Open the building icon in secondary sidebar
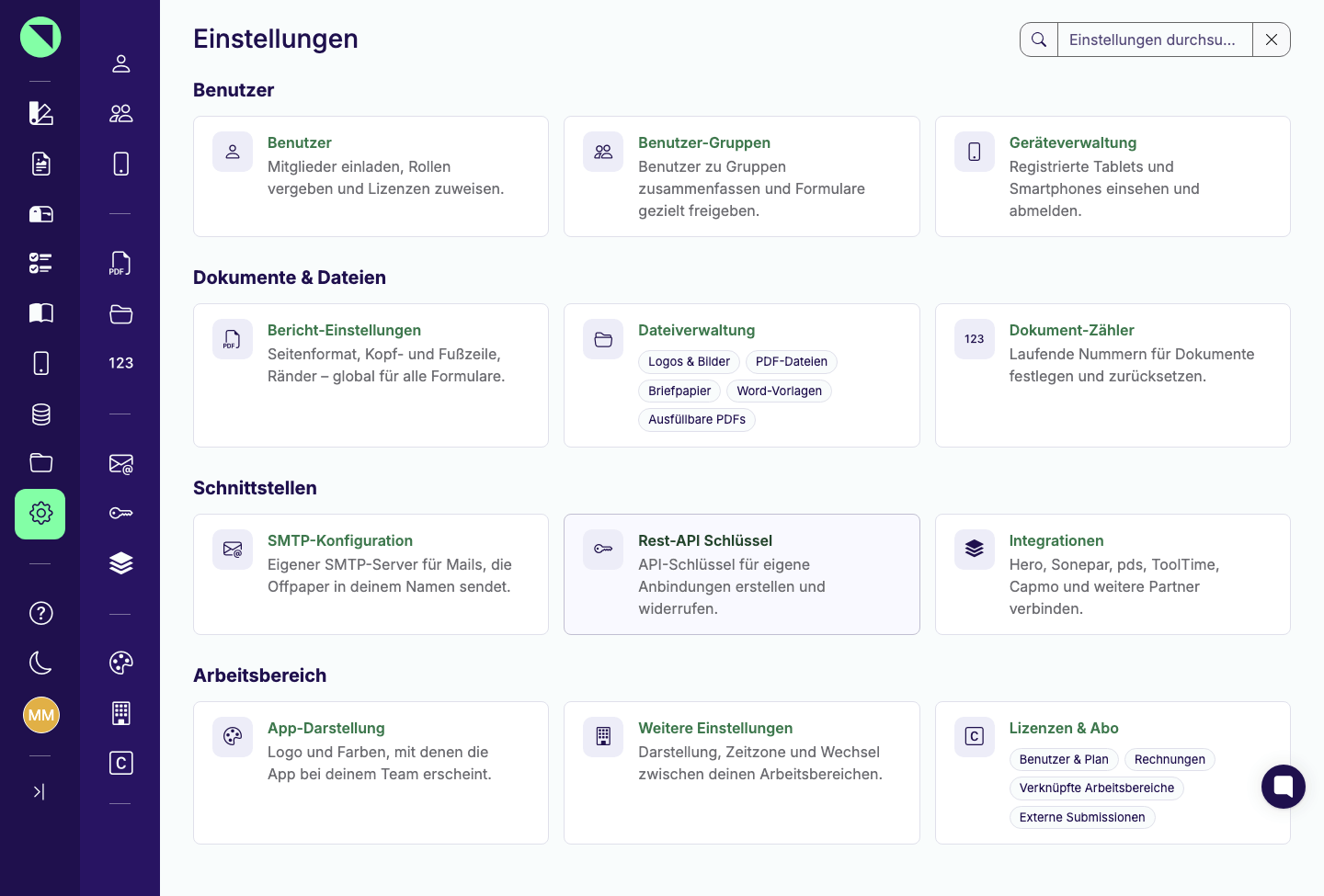 pos(120,713)
